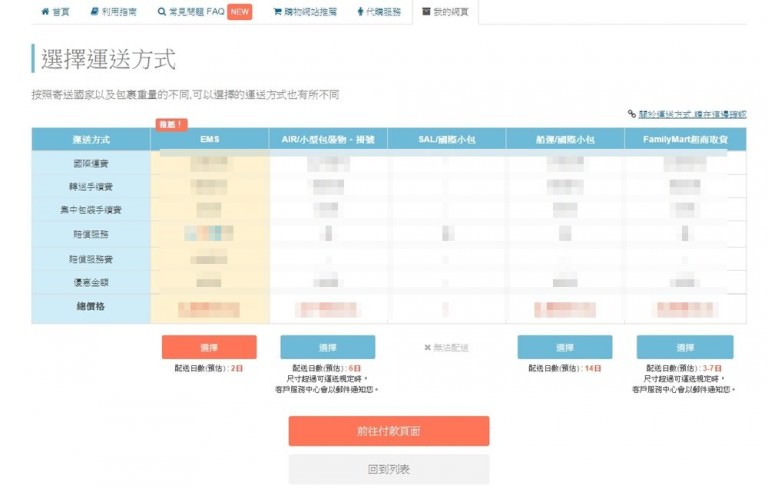This screenshot has width=768, height=488.
Task: Click the person icon for 代購服務
Action: pyautogui.click(x=359, y=12)
